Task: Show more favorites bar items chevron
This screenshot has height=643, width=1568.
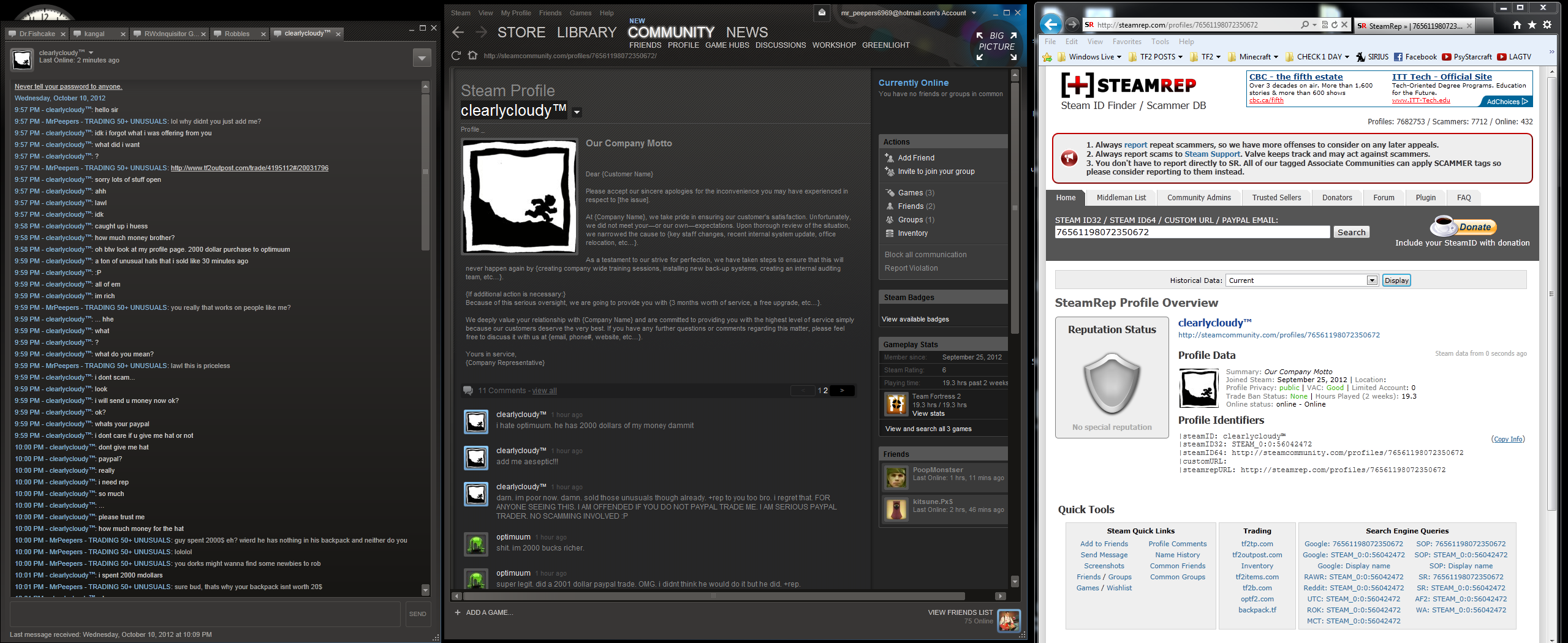Action: click(1551, 53)
